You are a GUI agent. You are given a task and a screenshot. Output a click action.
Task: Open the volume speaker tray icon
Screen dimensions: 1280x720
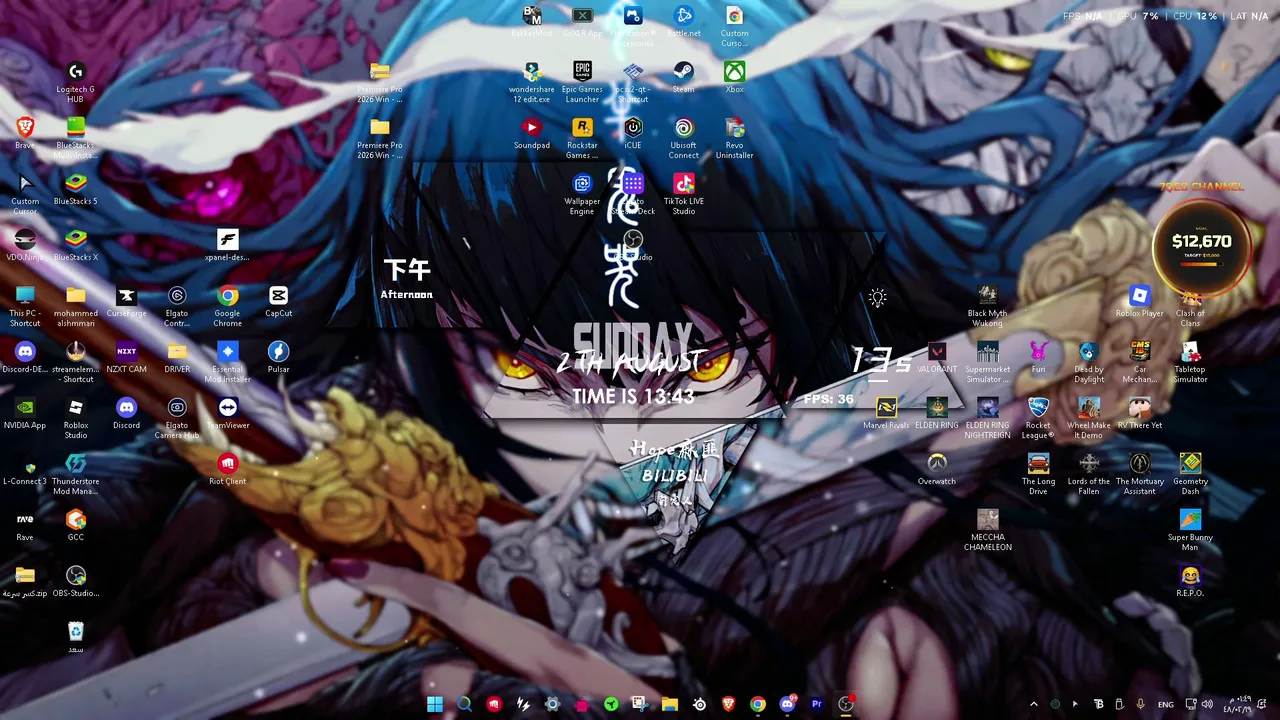(1207, 704)
